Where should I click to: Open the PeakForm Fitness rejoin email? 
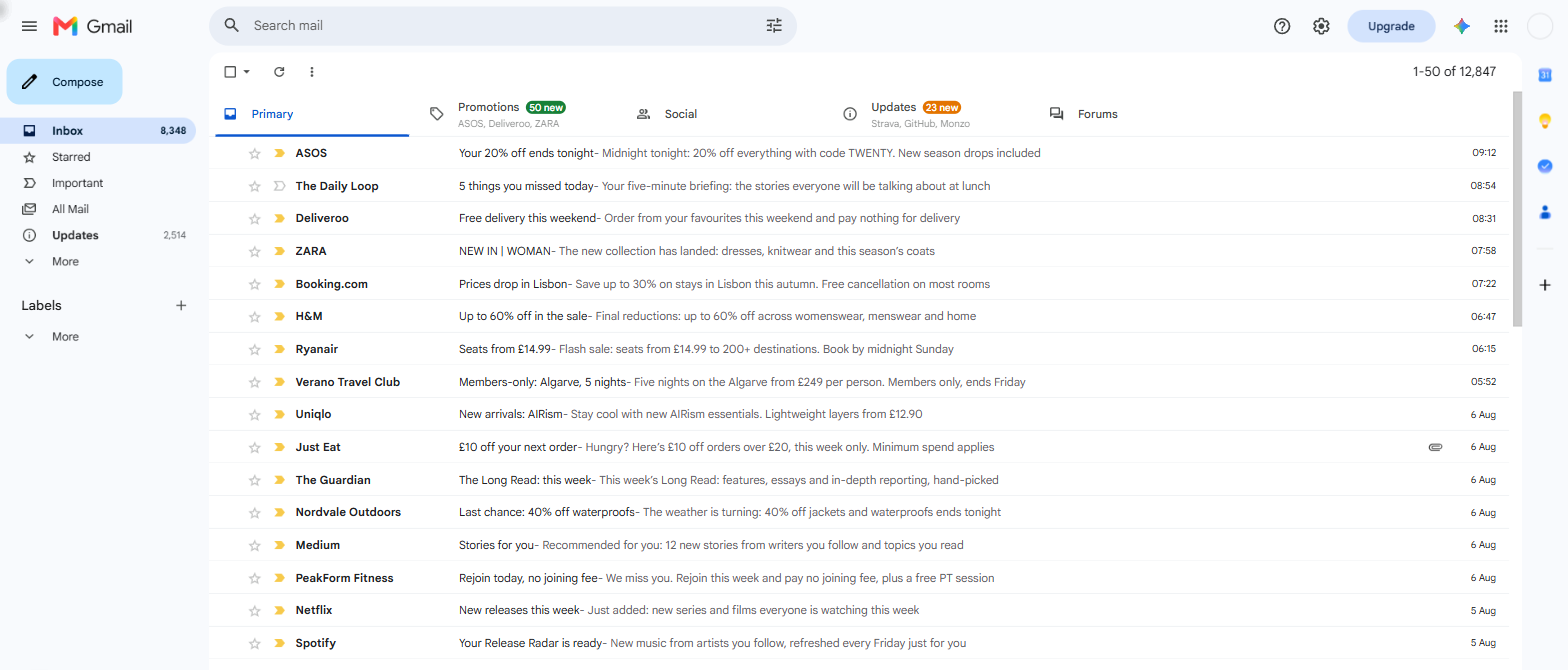pos(859,578)
